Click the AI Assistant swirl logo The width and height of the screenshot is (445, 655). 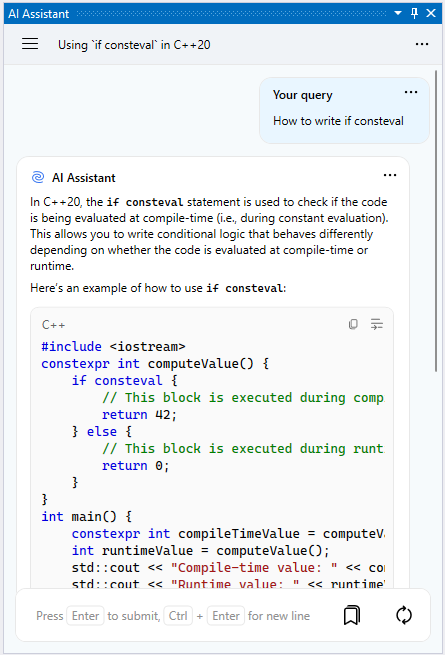pyautogui.click(x=38, y=178)
